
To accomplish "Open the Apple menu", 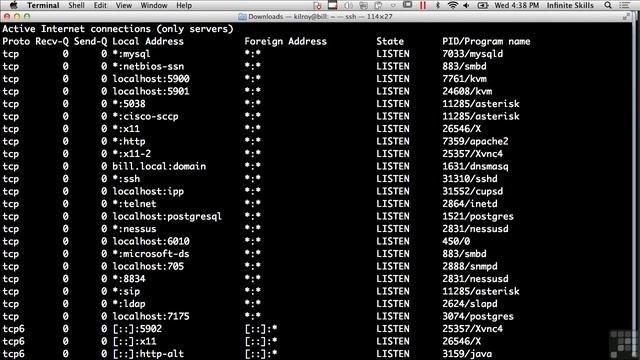I will click(13, 5).
